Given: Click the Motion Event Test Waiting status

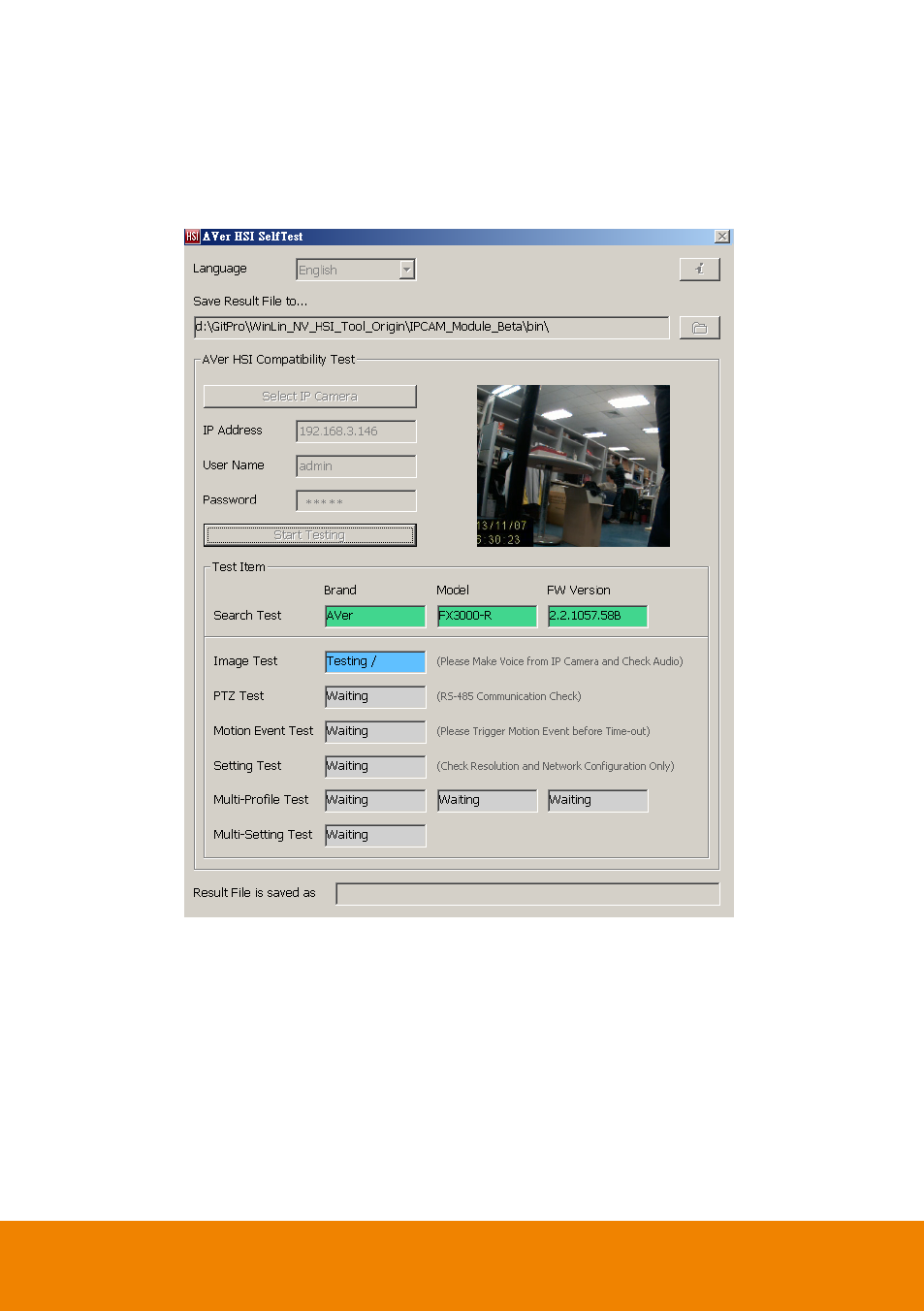Looking at the screenshot, I should 375,731.
